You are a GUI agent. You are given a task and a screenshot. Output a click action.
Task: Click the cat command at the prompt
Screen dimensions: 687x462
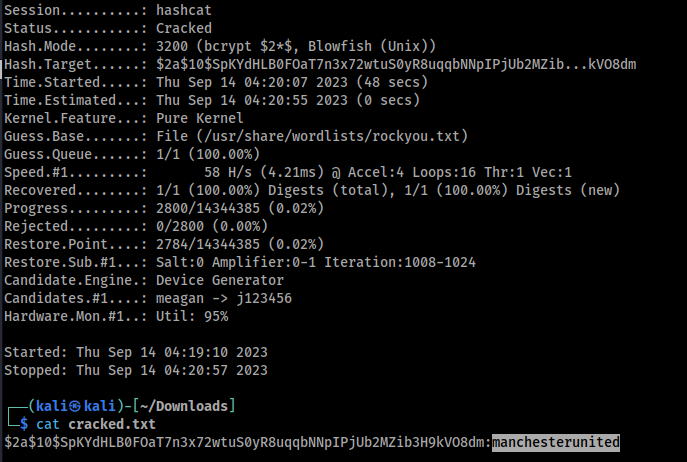point(48,424)
